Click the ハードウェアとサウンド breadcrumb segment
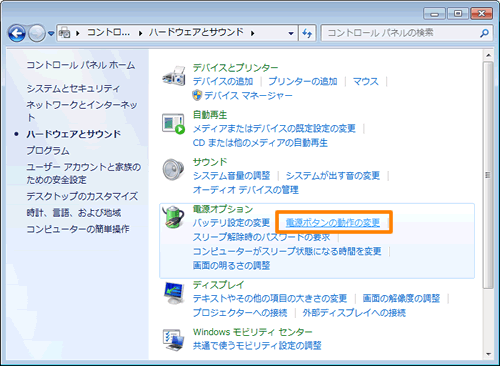The image size is (500, 366). point(196,32)
